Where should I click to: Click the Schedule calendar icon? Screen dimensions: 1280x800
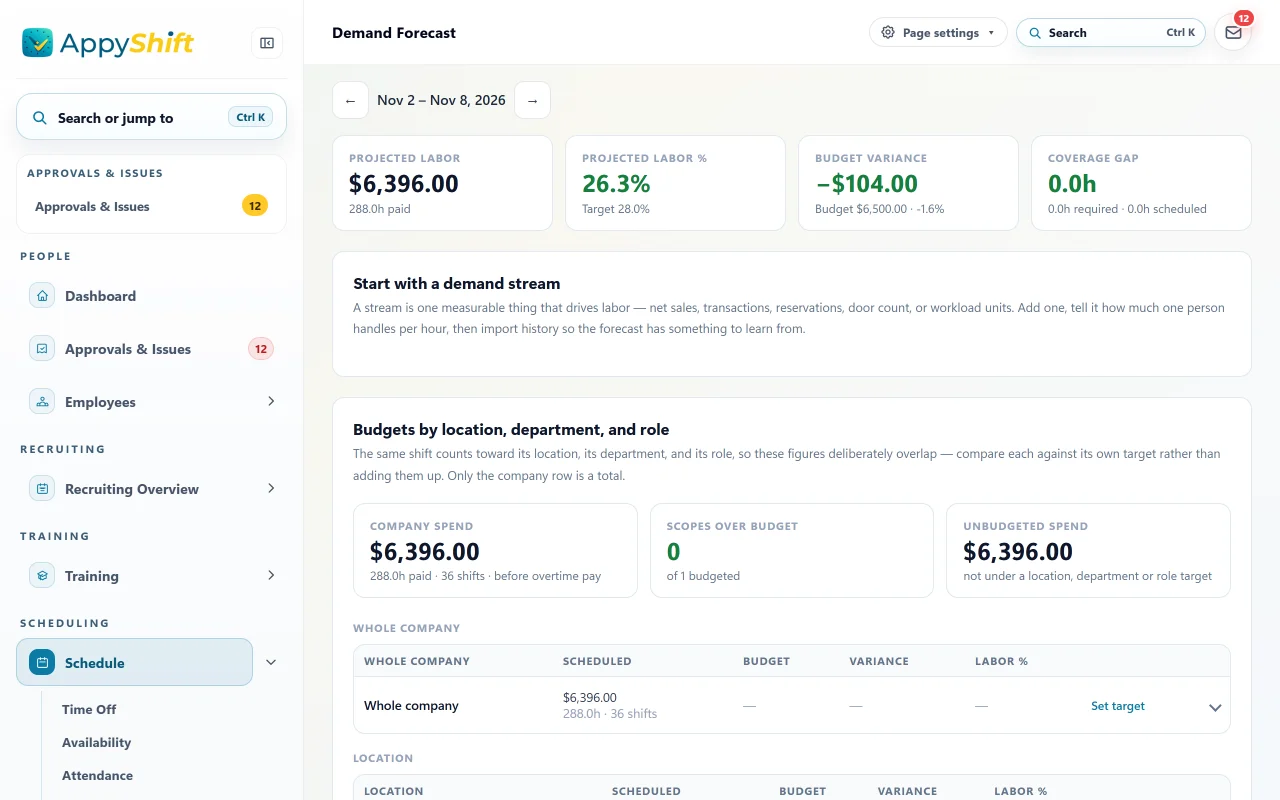[42, 663]
